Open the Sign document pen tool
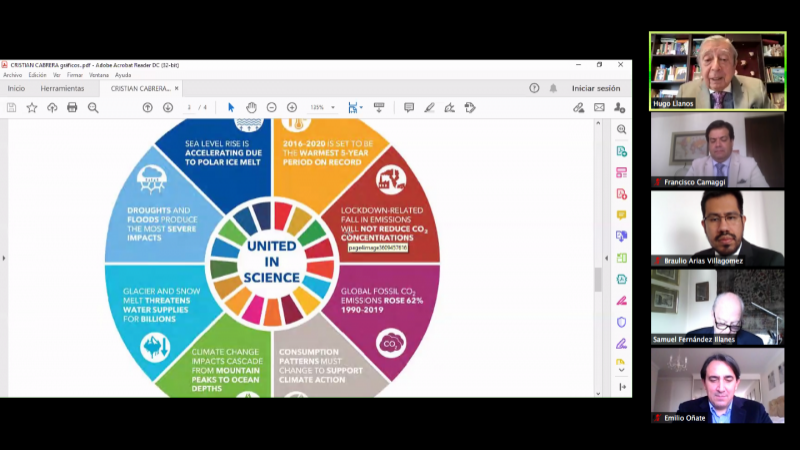The height and width of the screenshot is (450, 800). (449, 108)
